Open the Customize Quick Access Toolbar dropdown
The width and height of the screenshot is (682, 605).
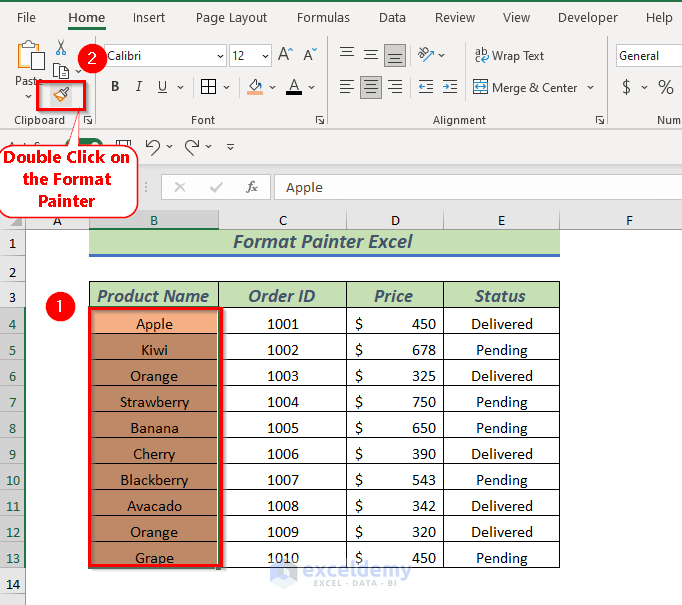[231, 147]
